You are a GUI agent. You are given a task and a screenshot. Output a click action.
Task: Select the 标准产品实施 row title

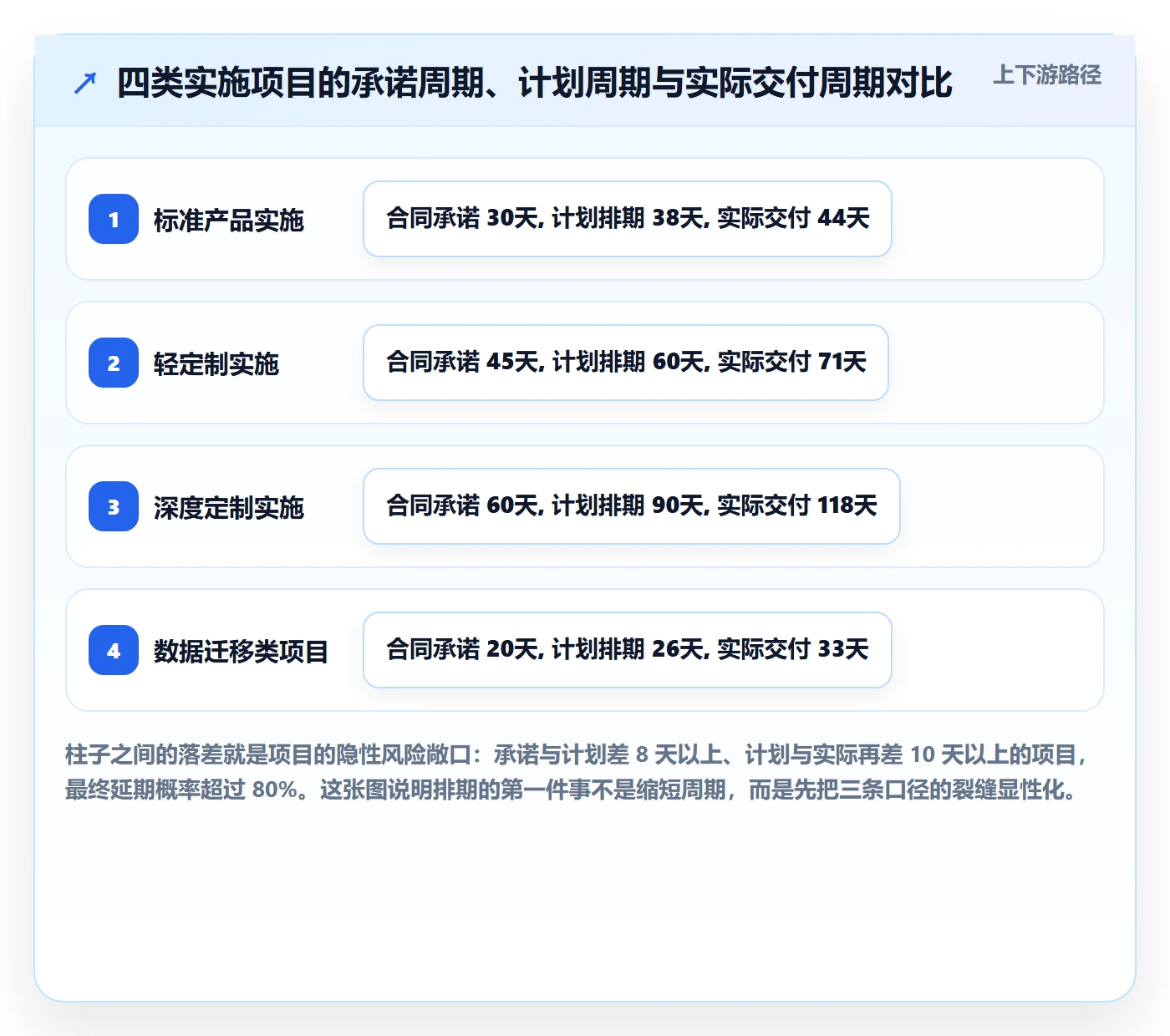coord(229,220)
